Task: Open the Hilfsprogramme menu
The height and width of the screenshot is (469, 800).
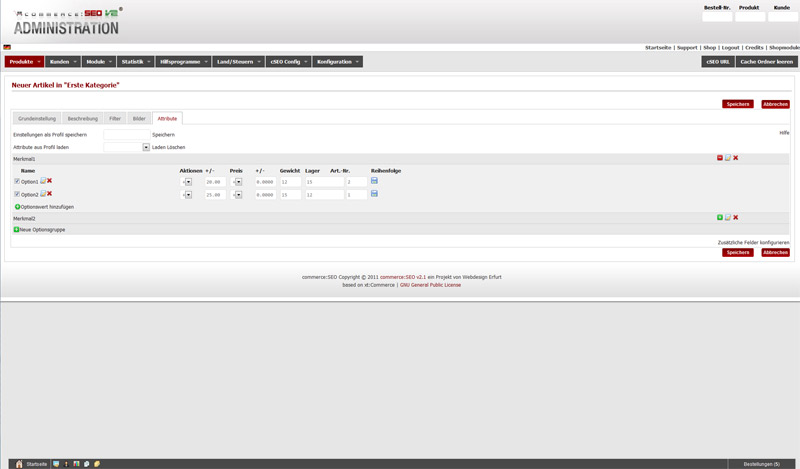Action: (x=182, y=62)
